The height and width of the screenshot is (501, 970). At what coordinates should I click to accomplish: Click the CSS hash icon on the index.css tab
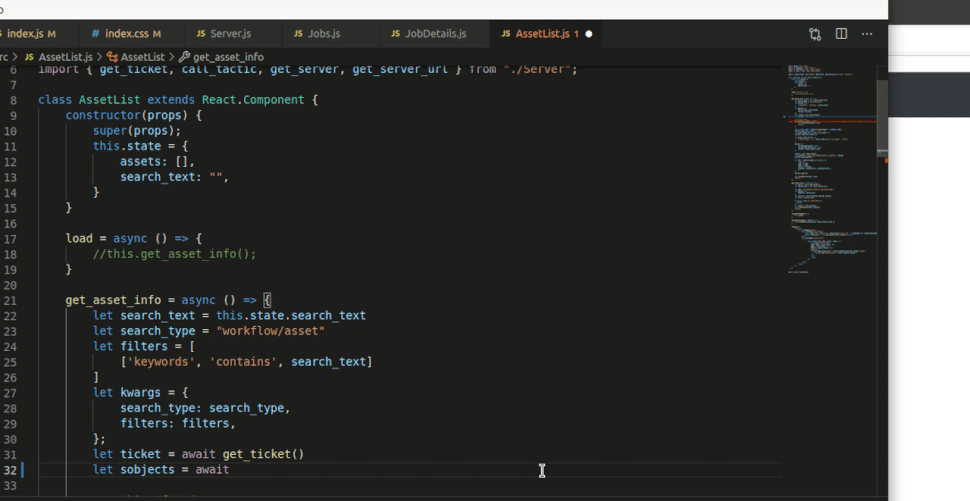95,33
